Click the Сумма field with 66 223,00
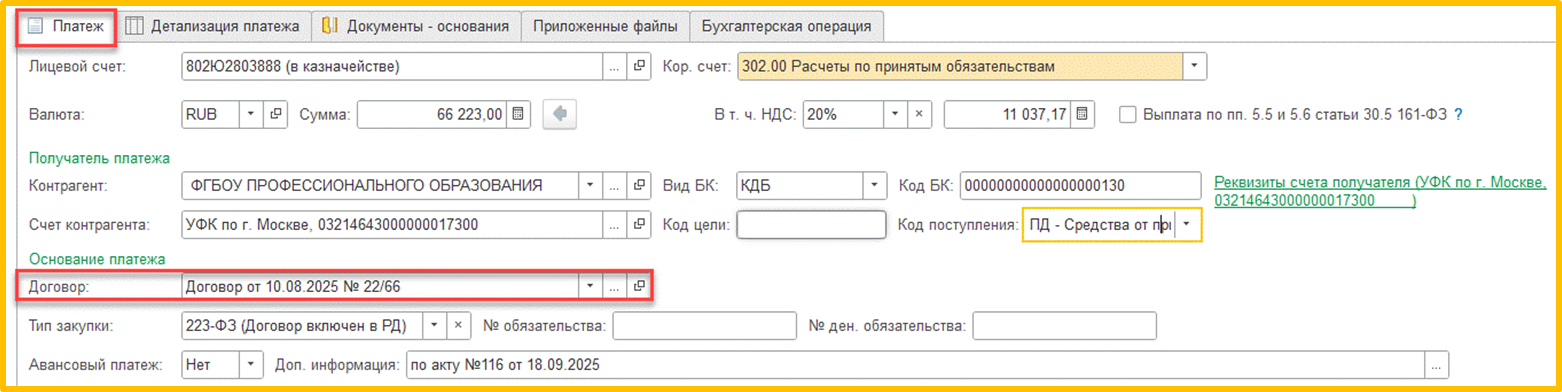Viewport: 1562px width, 392px height. (431, 114)
